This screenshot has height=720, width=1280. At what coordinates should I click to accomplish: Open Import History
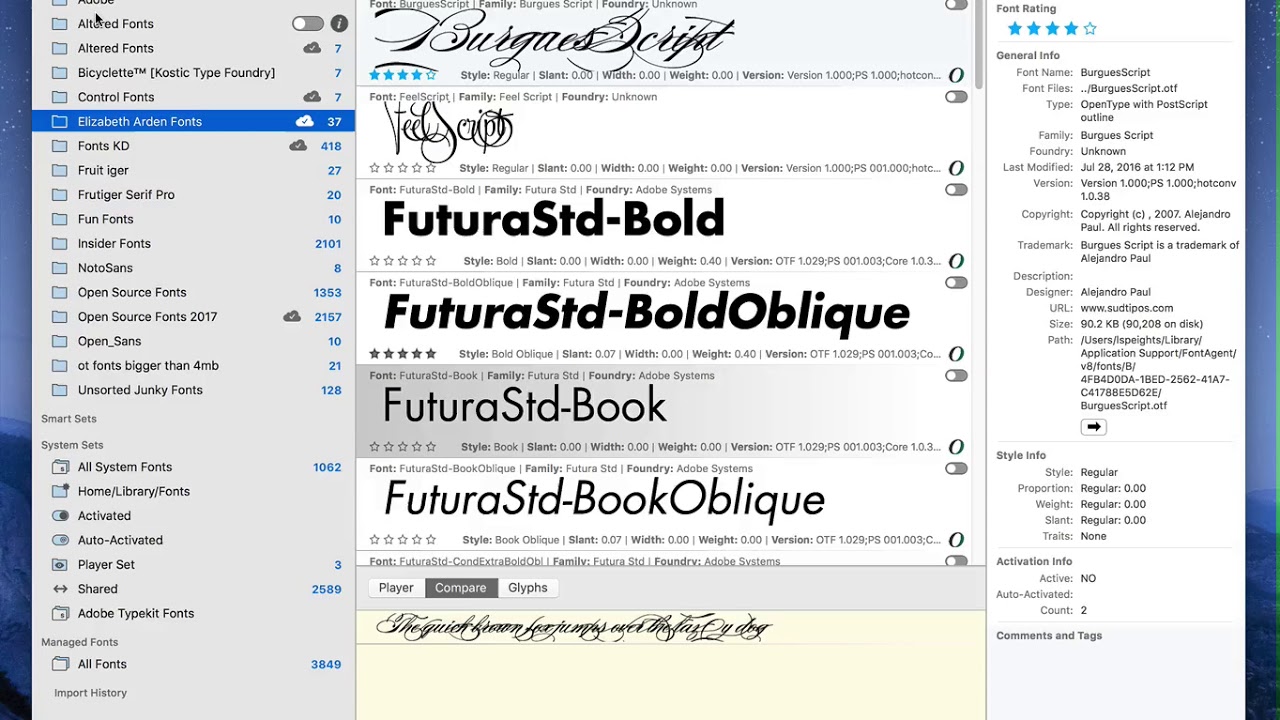pos(90,693)
